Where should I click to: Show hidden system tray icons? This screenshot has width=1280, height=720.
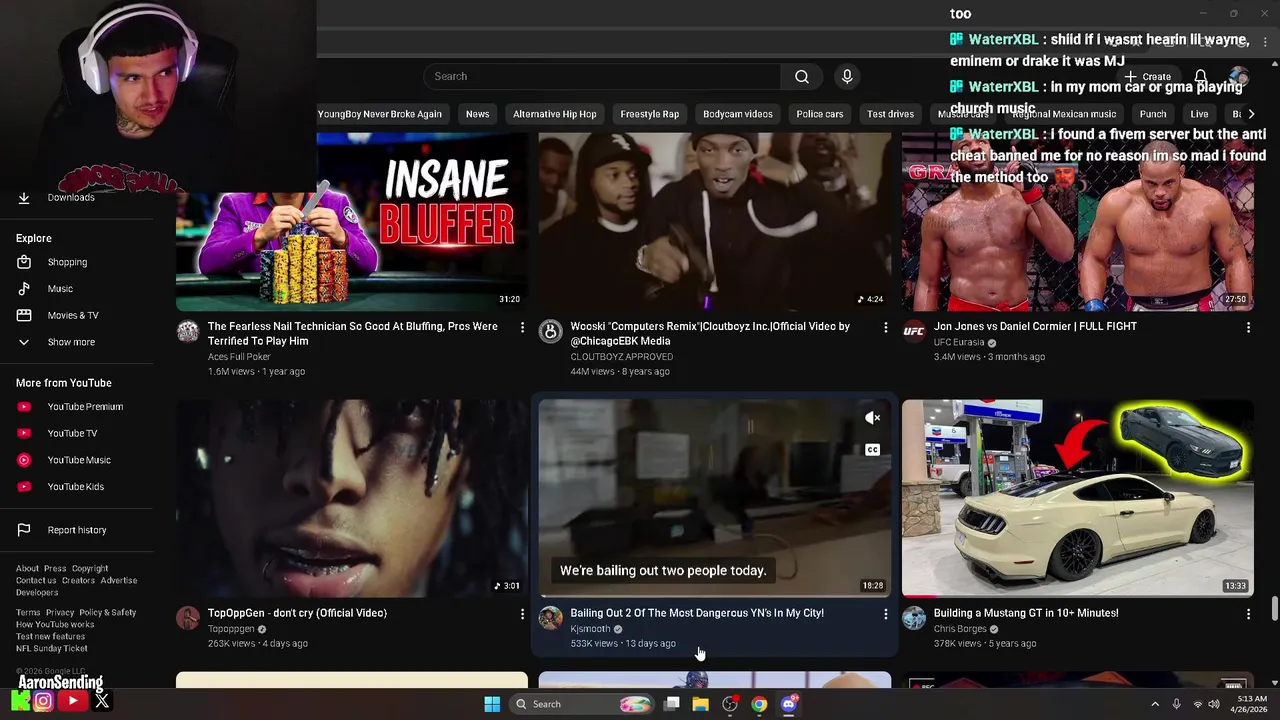(1155, 704)
